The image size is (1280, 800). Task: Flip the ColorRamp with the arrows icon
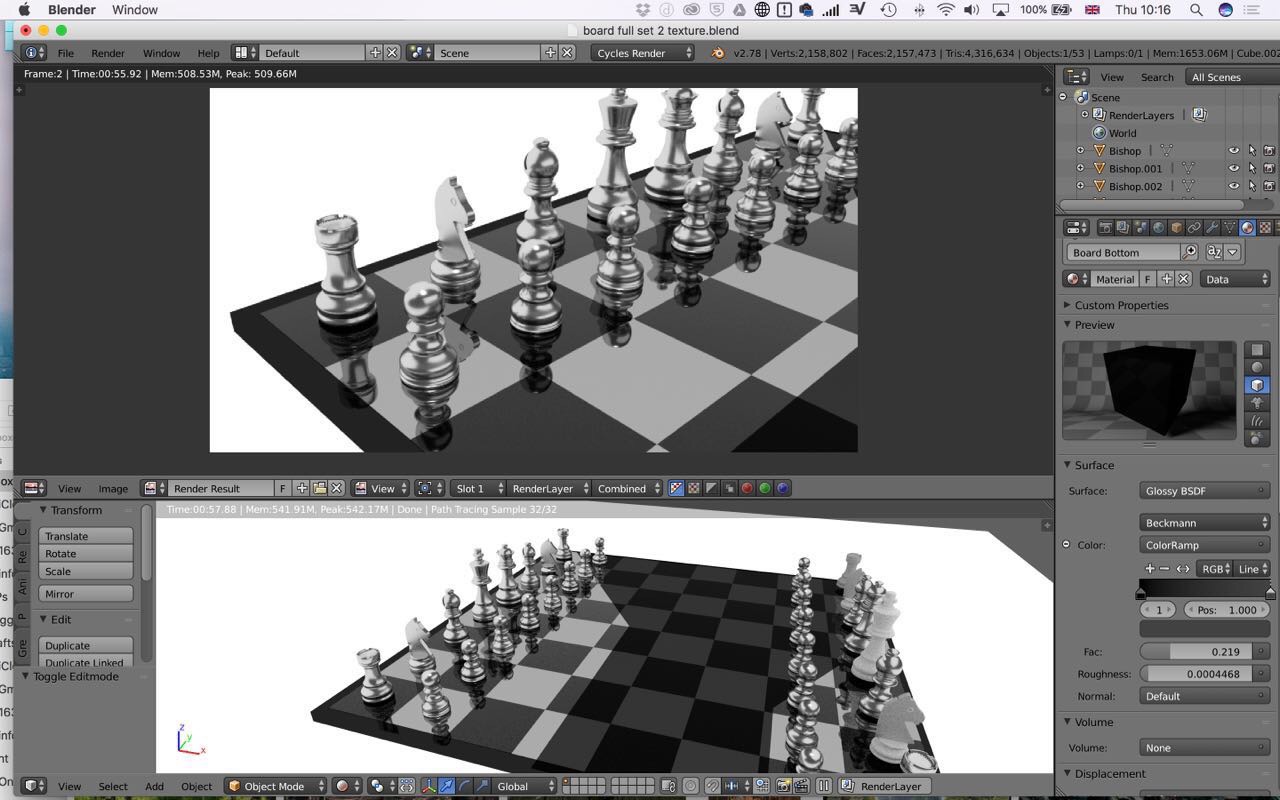[1183, 568]
